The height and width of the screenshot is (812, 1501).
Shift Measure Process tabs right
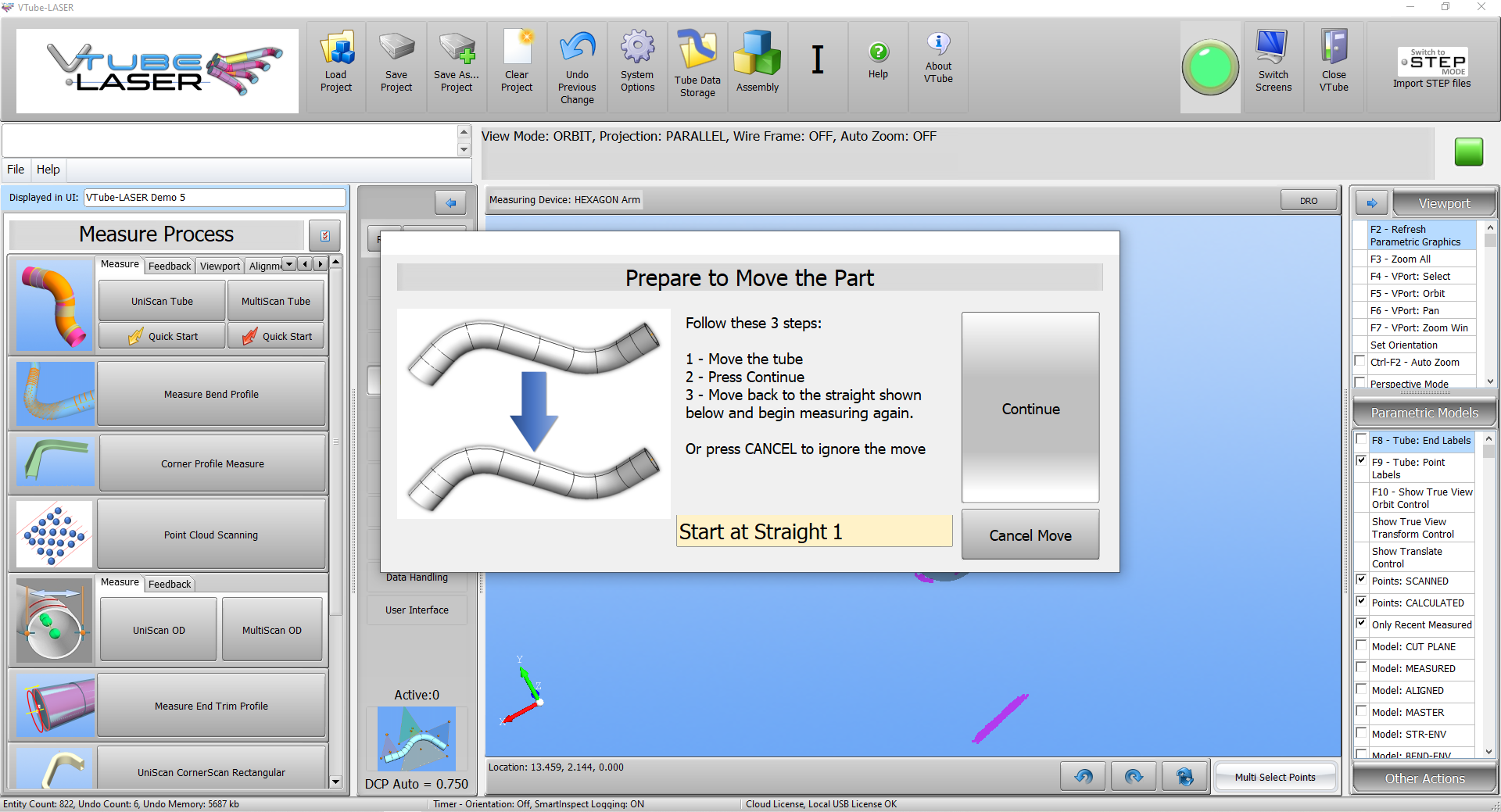320,264
